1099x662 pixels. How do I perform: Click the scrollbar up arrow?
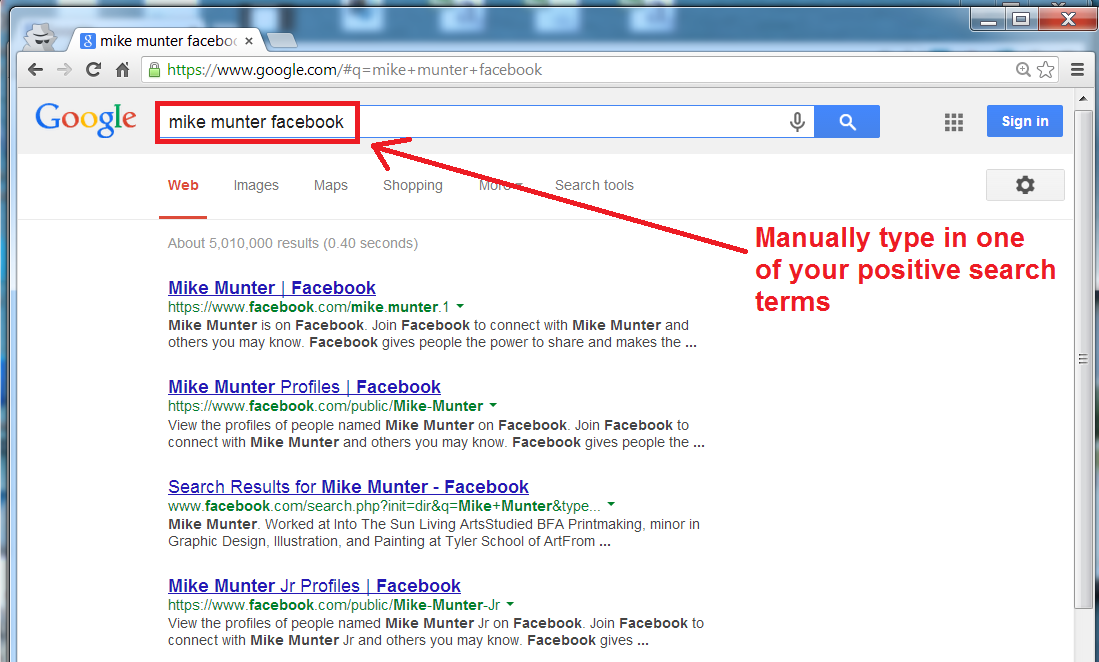(x=1083, y=99)
